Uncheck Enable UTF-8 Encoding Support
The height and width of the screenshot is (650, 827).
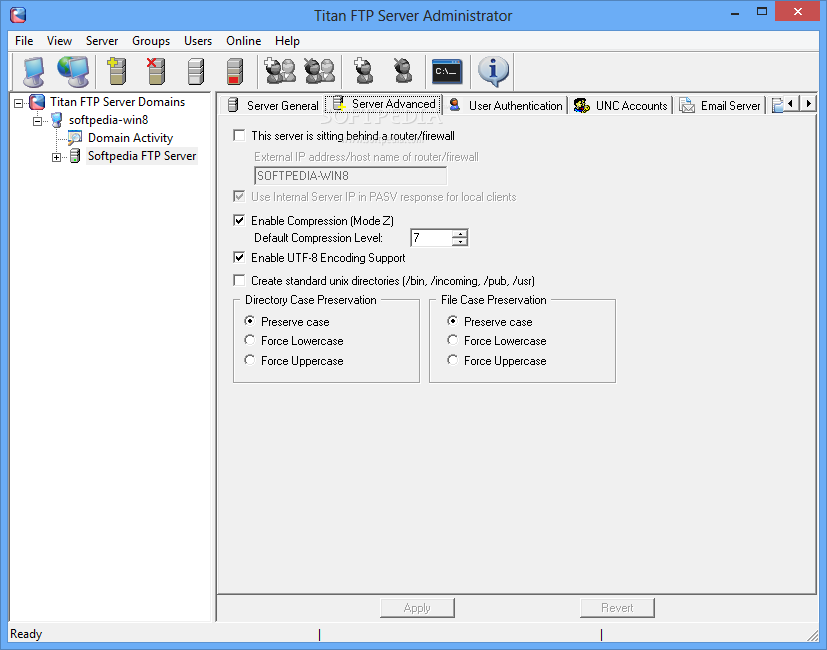coord(239,257)
